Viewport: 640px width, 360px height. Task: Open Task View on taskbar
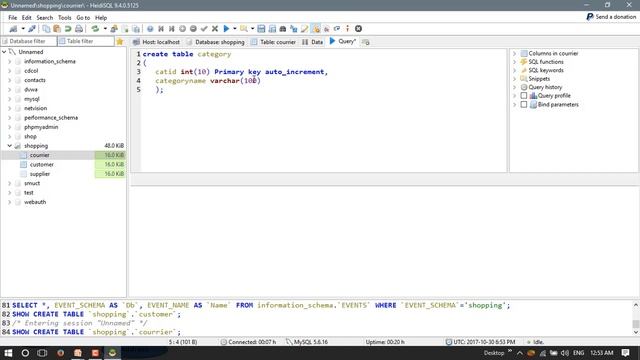pos(42,353)
